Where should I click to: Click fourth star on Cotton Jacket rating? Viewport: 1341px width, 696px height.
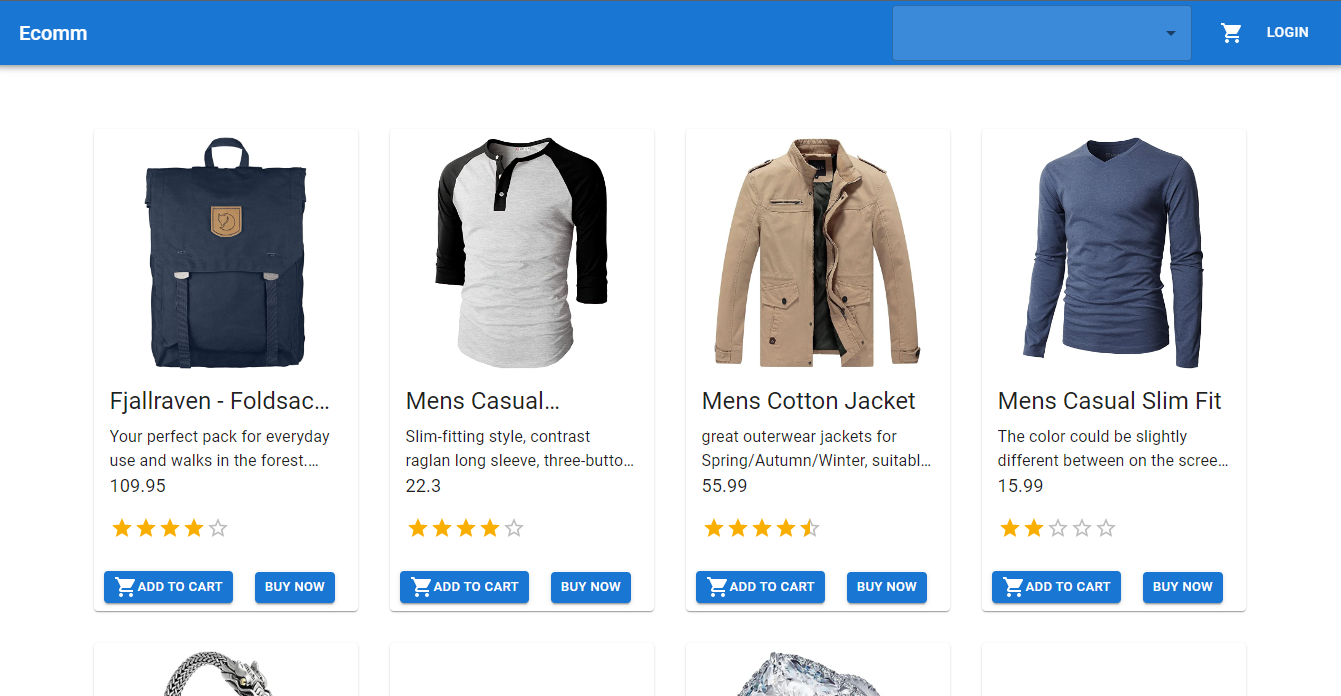click(786, 528)
